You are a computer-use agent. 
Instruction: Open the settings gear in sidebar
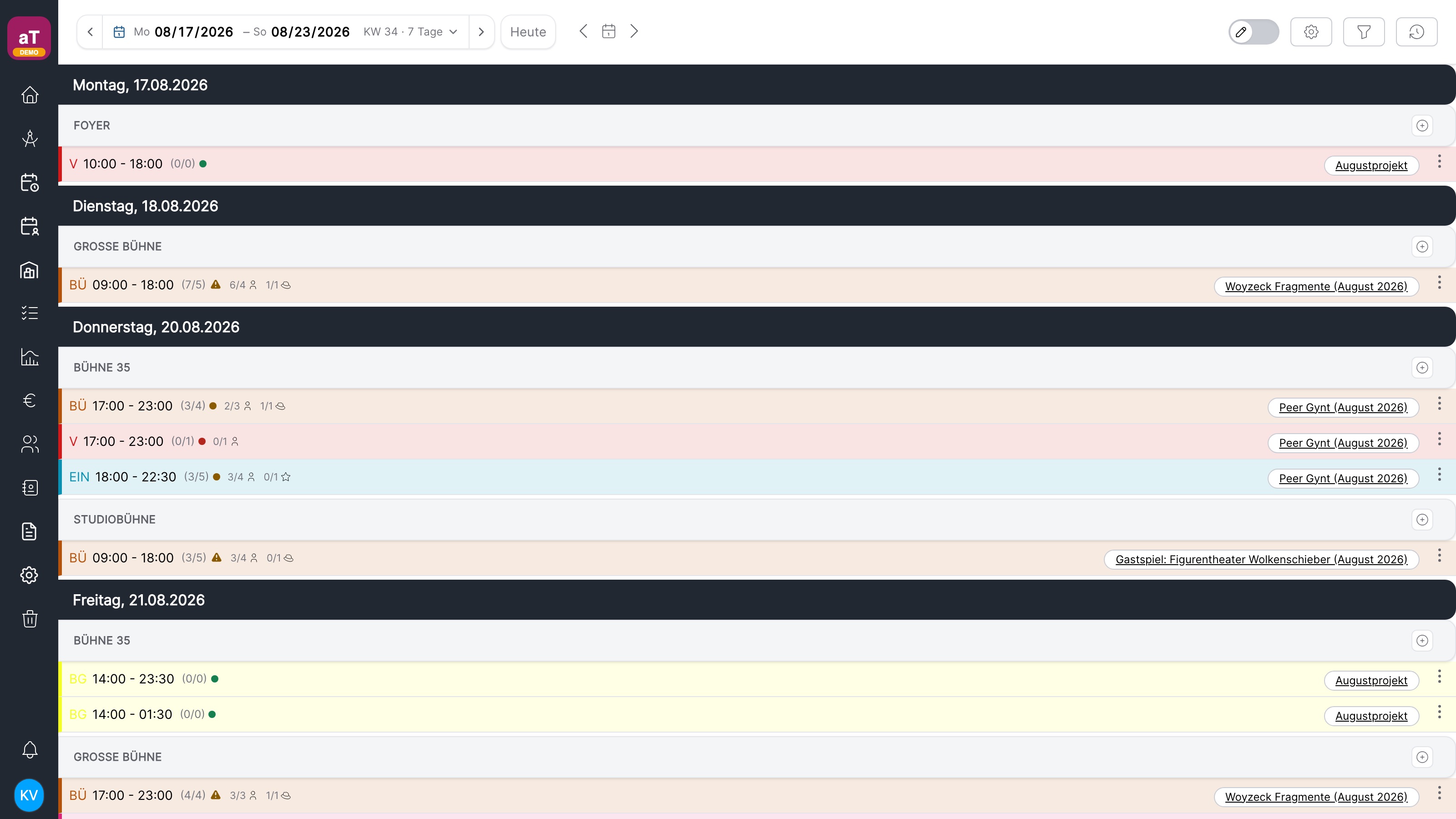tap(30, 575)
